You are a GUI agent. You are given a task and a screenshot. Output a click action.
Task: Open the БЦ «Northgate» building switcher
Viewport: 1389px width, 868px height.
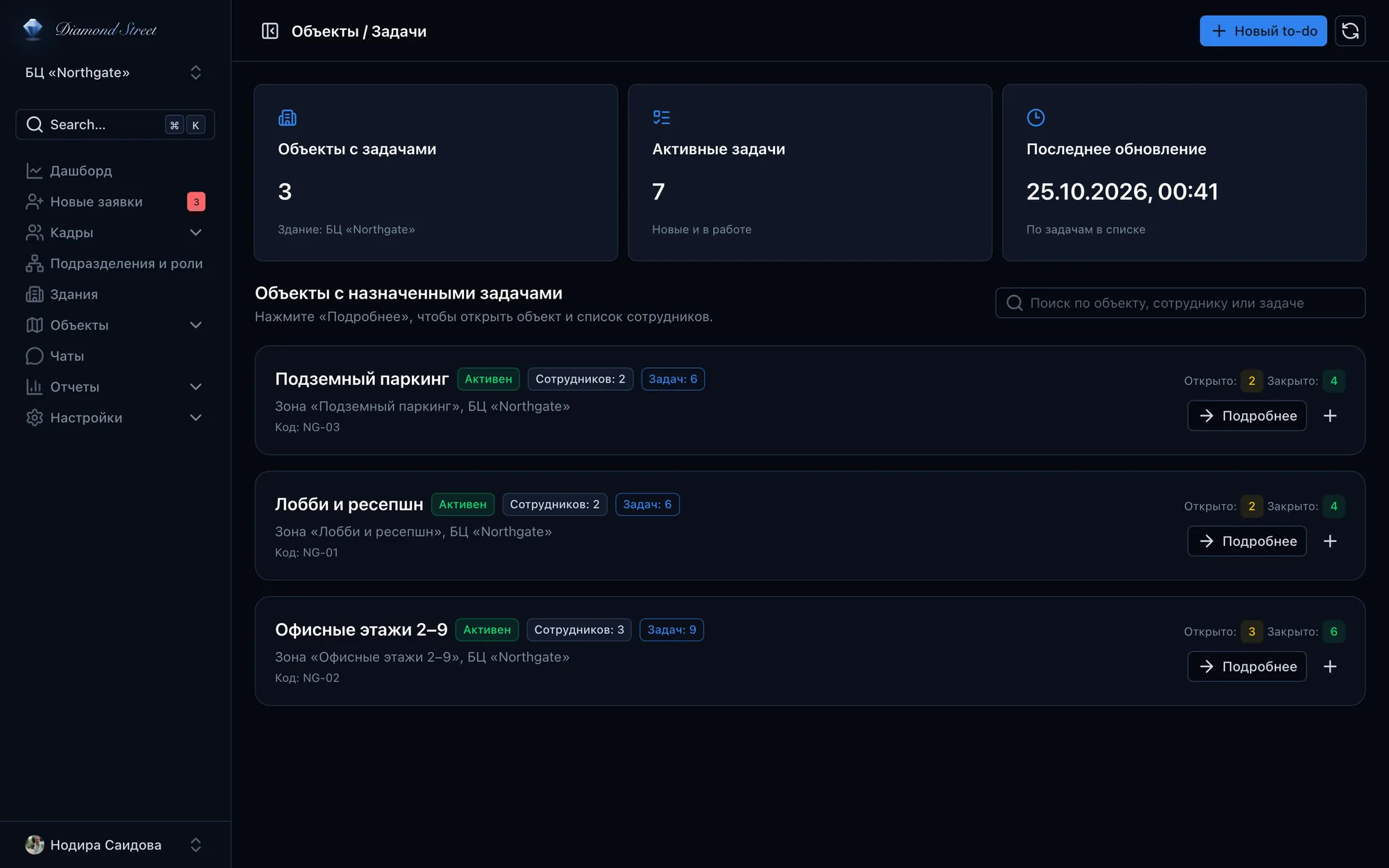(115, 73)
